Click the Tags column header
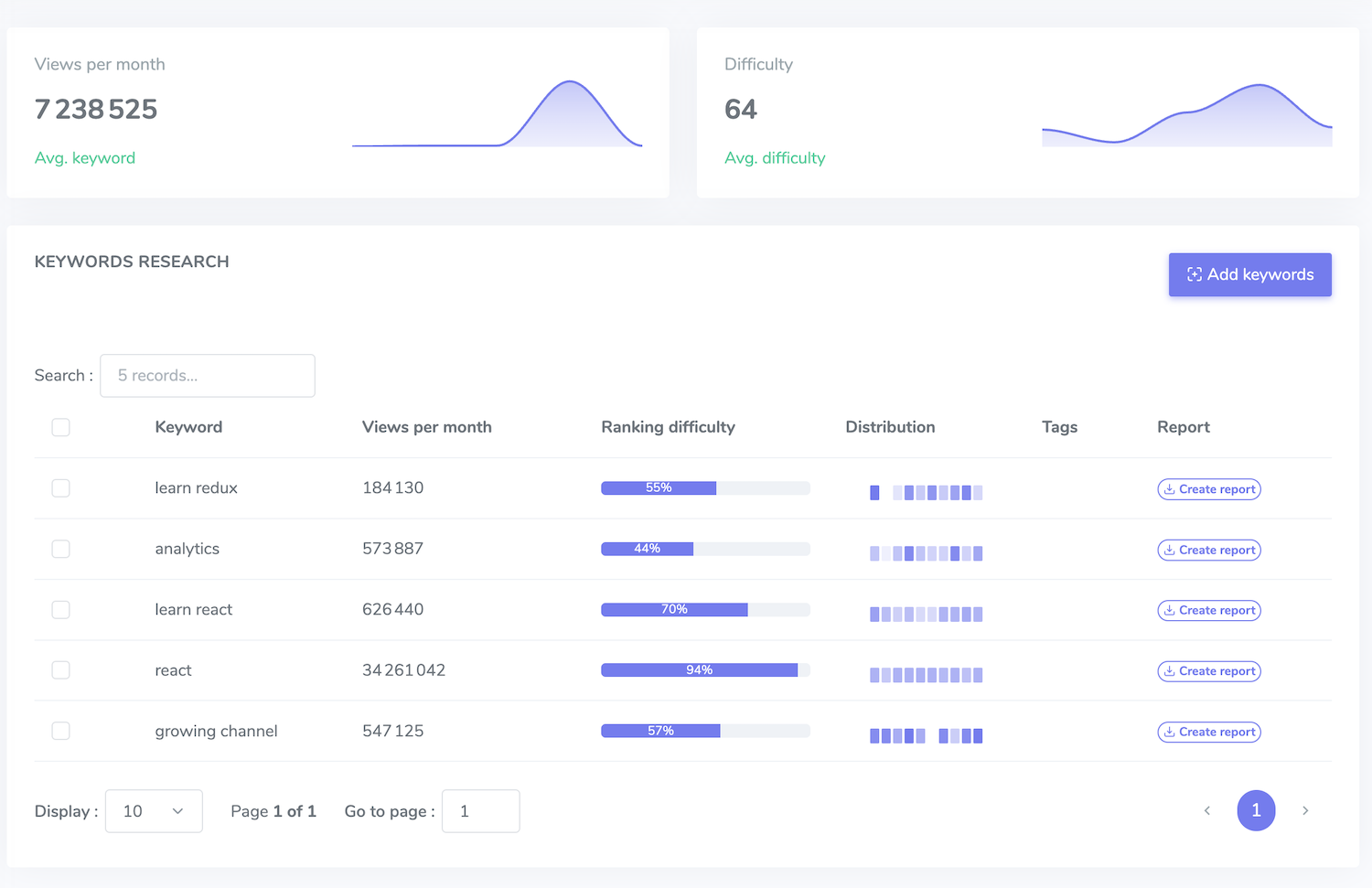The width and height of the screenshot is (1372, 888). pos(1059,427)
